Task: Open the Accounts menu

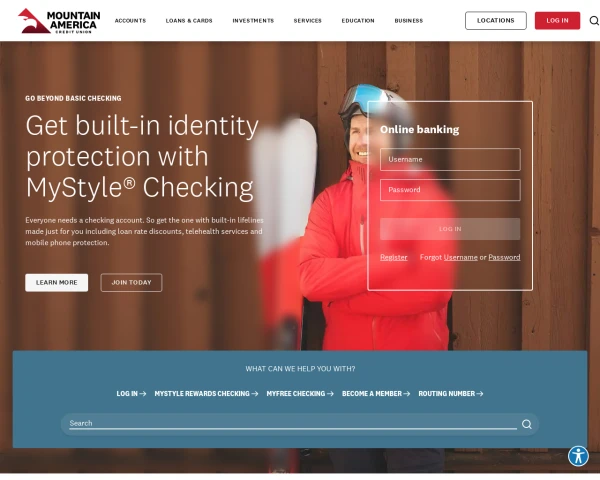Action: tap(130, 21)
